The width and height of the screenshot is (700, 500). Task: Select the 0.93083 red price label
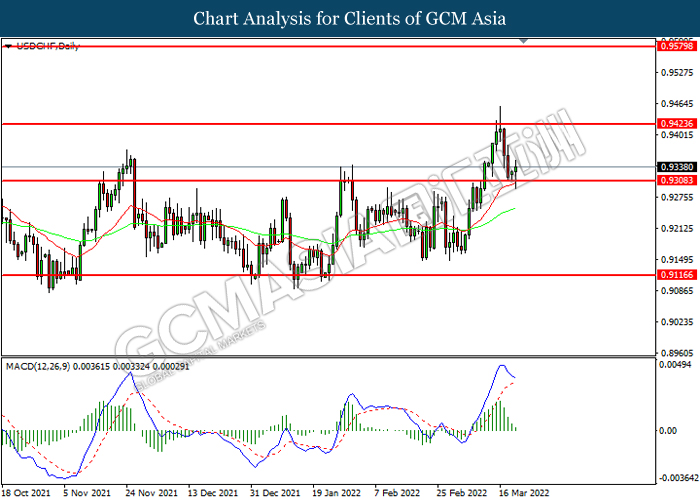click(x=677, y=180)
